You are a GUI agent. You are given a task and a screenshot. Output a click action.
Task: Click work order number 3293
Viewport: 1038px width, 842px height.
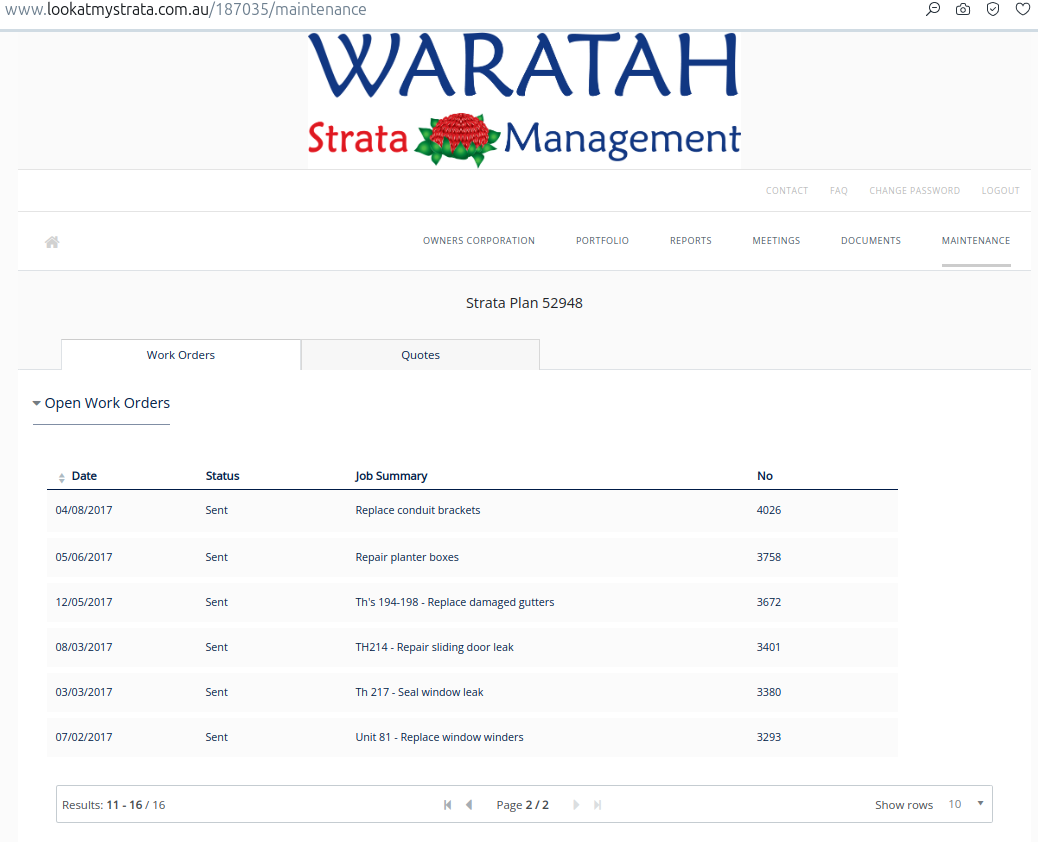point(769,737)
